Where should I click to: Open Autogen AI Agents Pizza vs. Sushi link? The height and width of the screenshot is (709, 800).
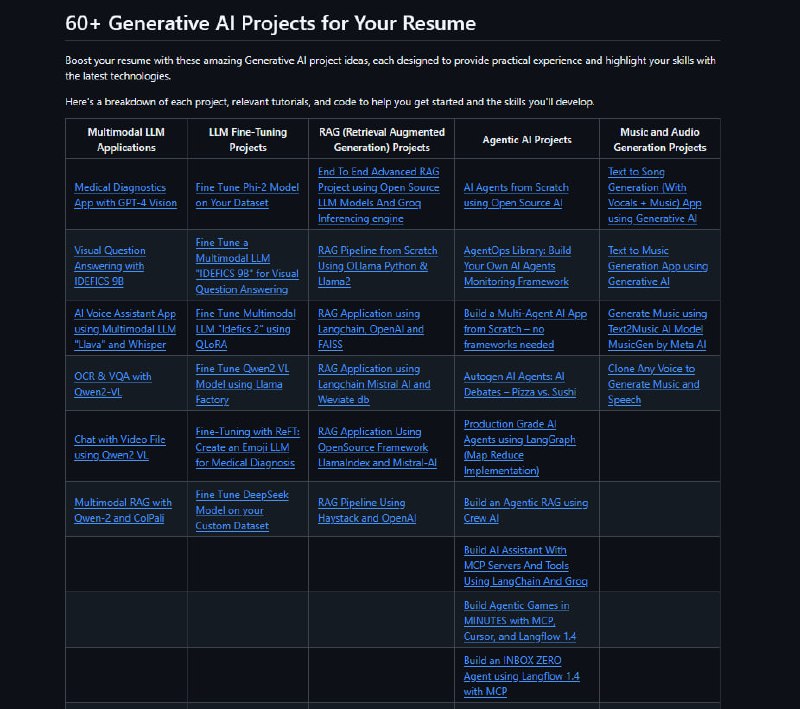click(x=520, y=384)
